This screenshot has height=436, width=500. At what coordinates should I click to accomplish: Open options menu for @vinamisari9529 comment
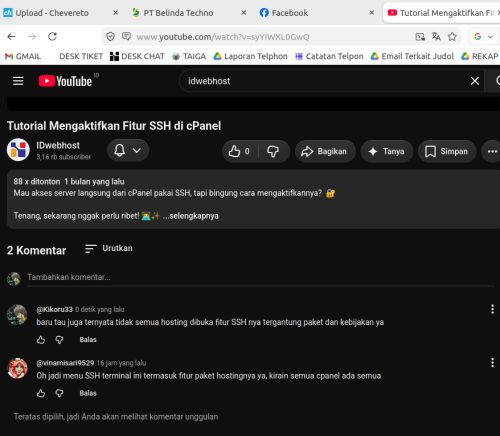[492, 363]
